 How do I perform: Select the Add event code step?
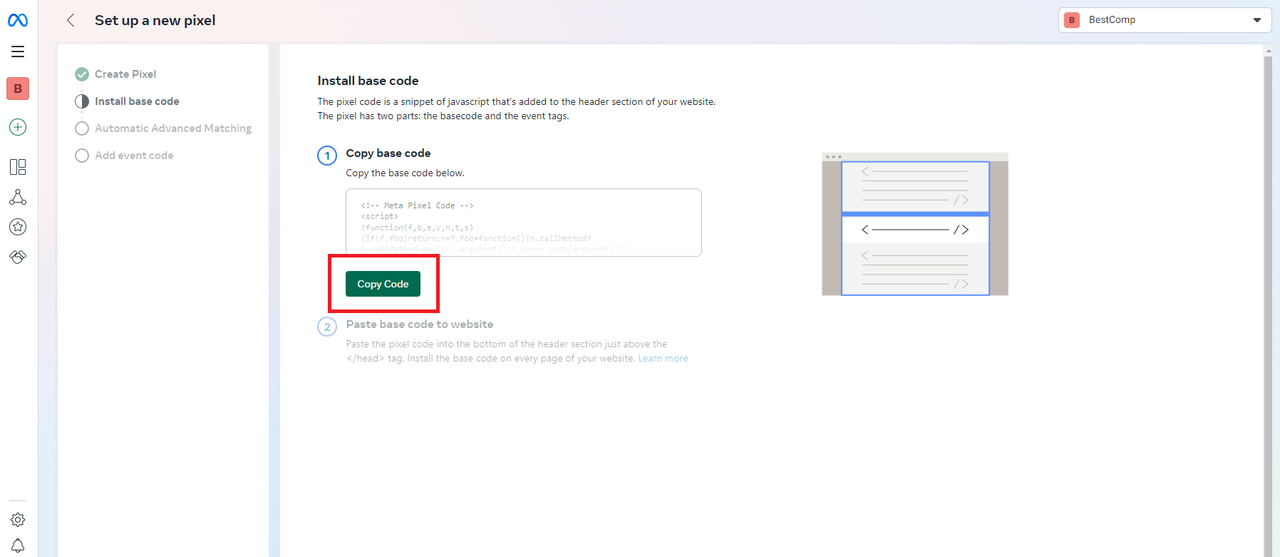tap(134, 155)
